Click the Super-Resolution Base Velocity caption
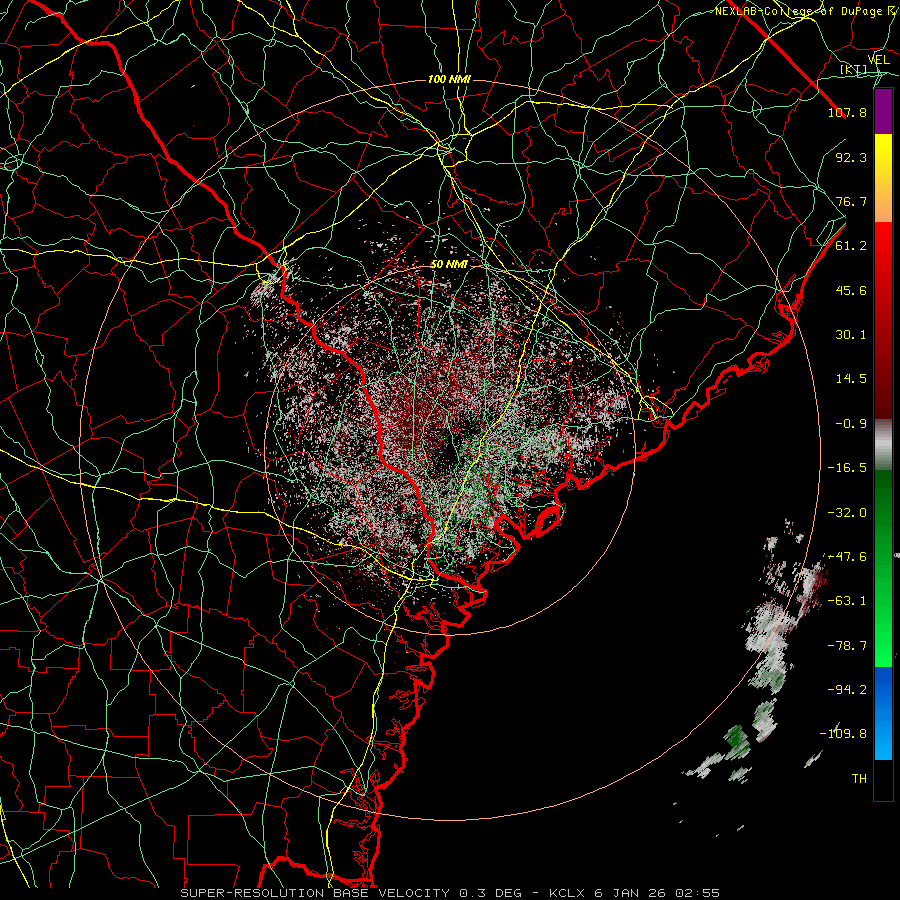The width and height of the screenshot is (900, 900). 450,893
